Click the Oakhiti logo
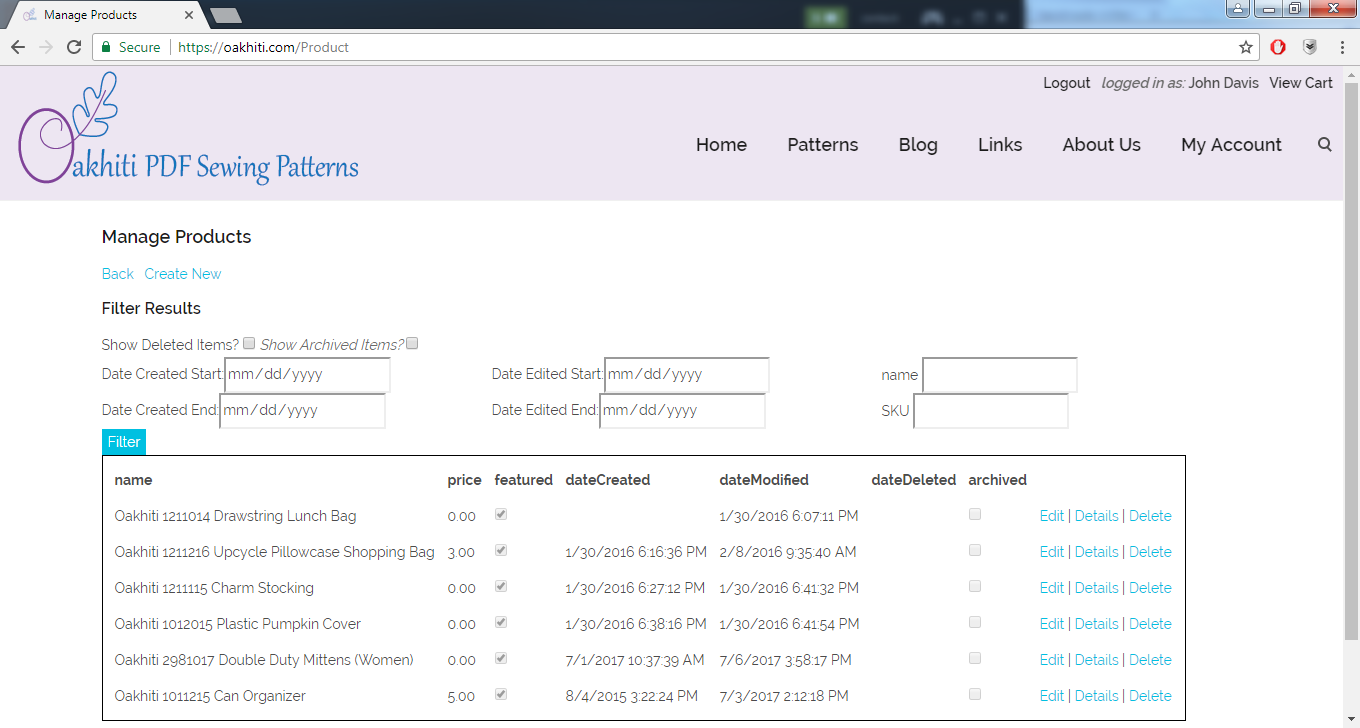Screen dimensions: 1360x728 [188, 128]
